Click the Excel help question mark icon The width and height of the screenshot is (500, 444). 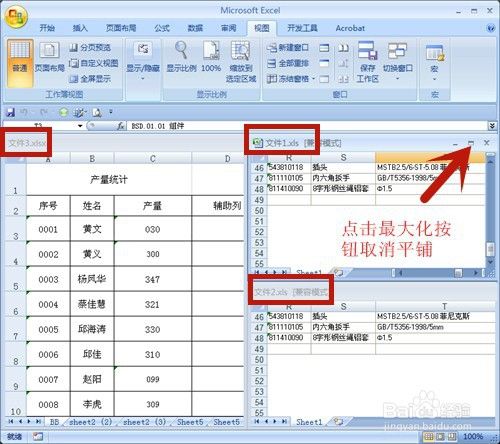(x=491, y=28)
